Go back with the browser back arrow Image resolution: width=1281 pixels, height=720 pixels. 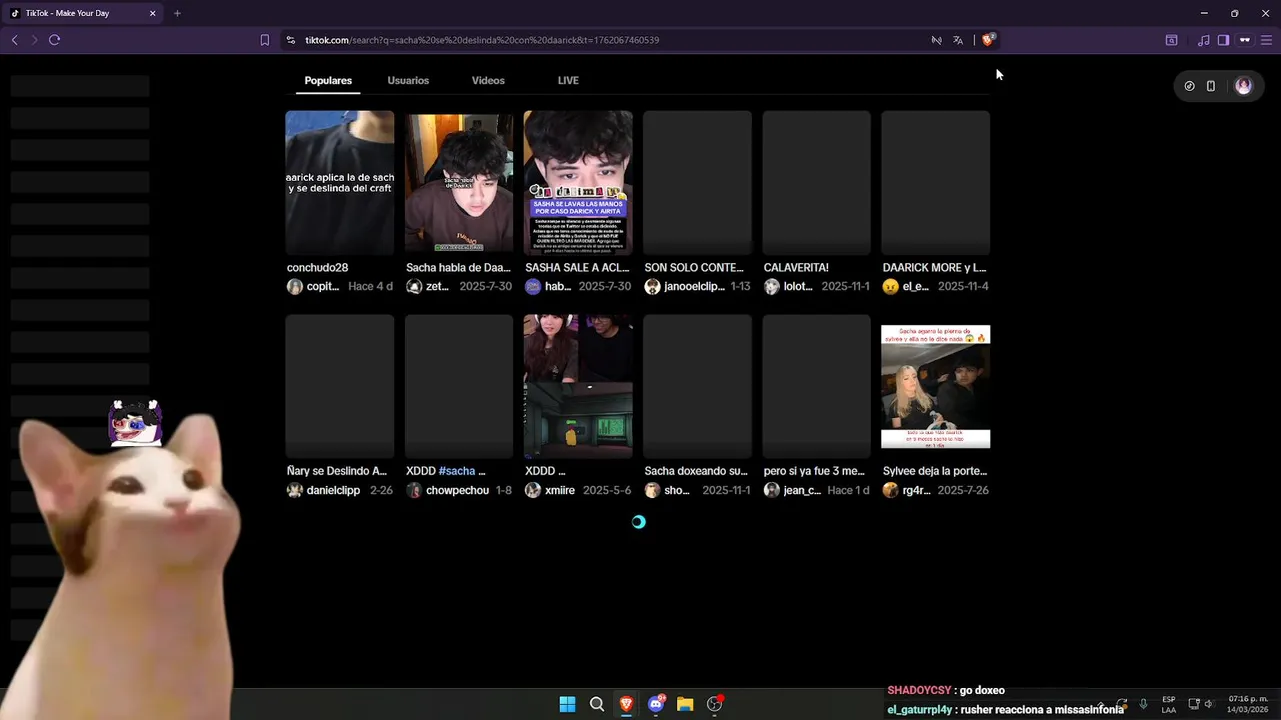[x=14, y=40]
